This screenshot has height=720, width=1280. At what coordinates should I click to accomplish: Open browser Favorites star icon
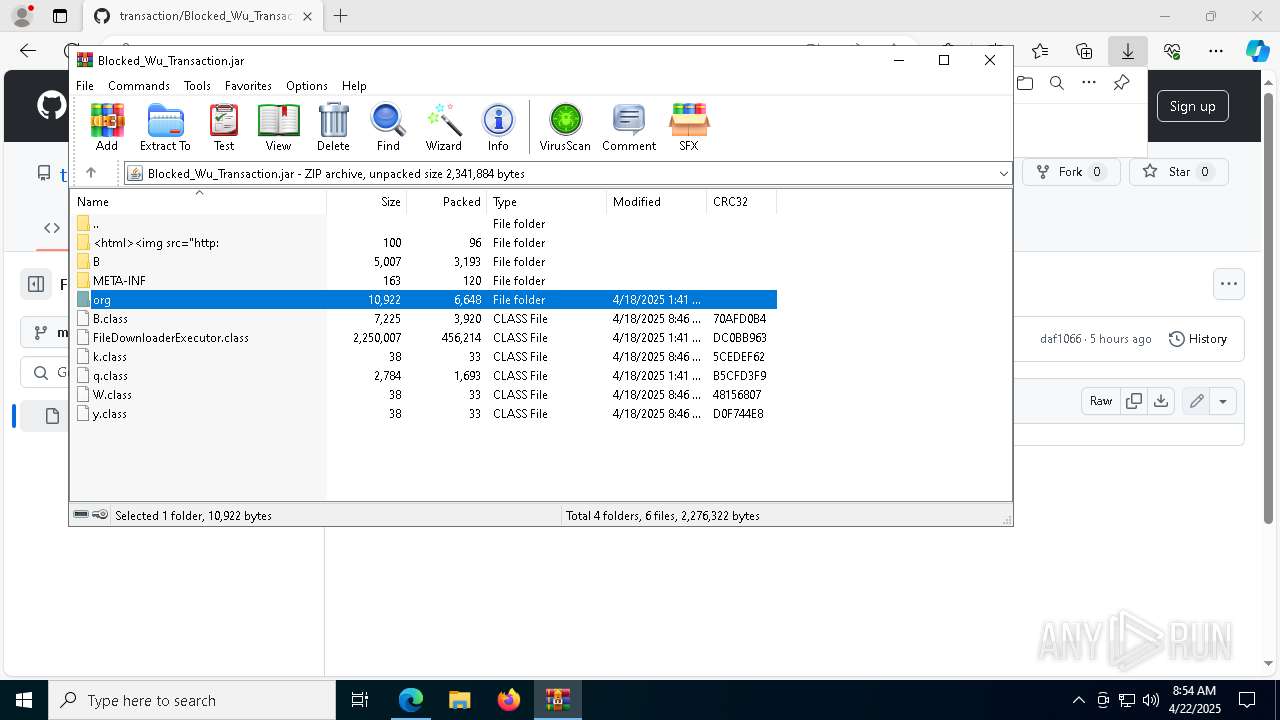click(1040, 51)
